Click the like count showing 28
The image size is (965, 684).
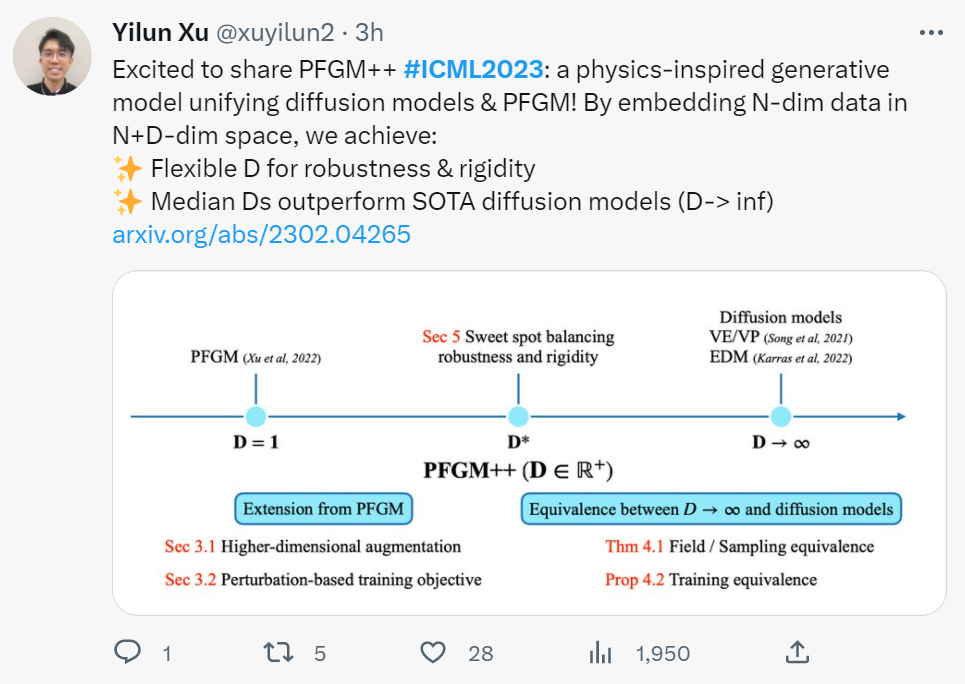(481, 653)
